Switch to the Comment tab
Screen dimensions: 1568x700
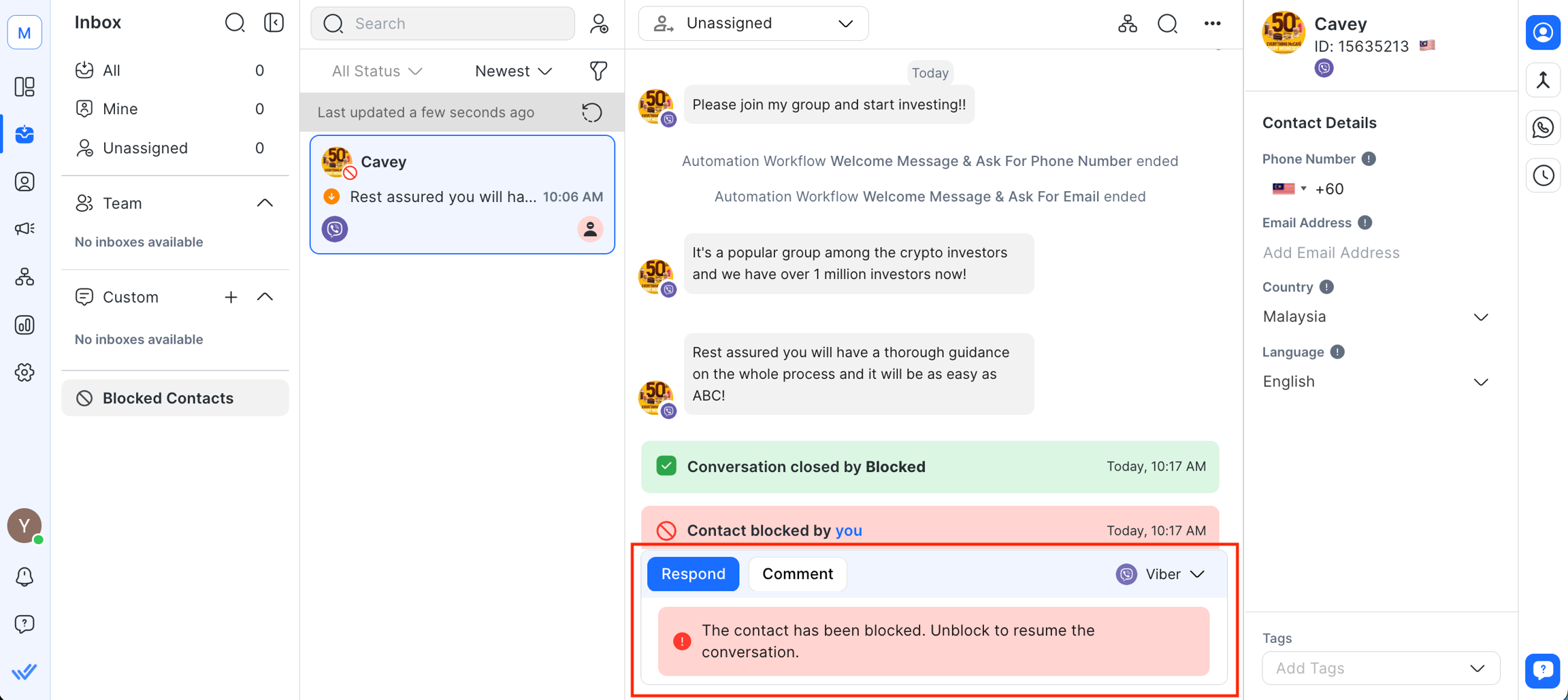click(x=797, y=573)
